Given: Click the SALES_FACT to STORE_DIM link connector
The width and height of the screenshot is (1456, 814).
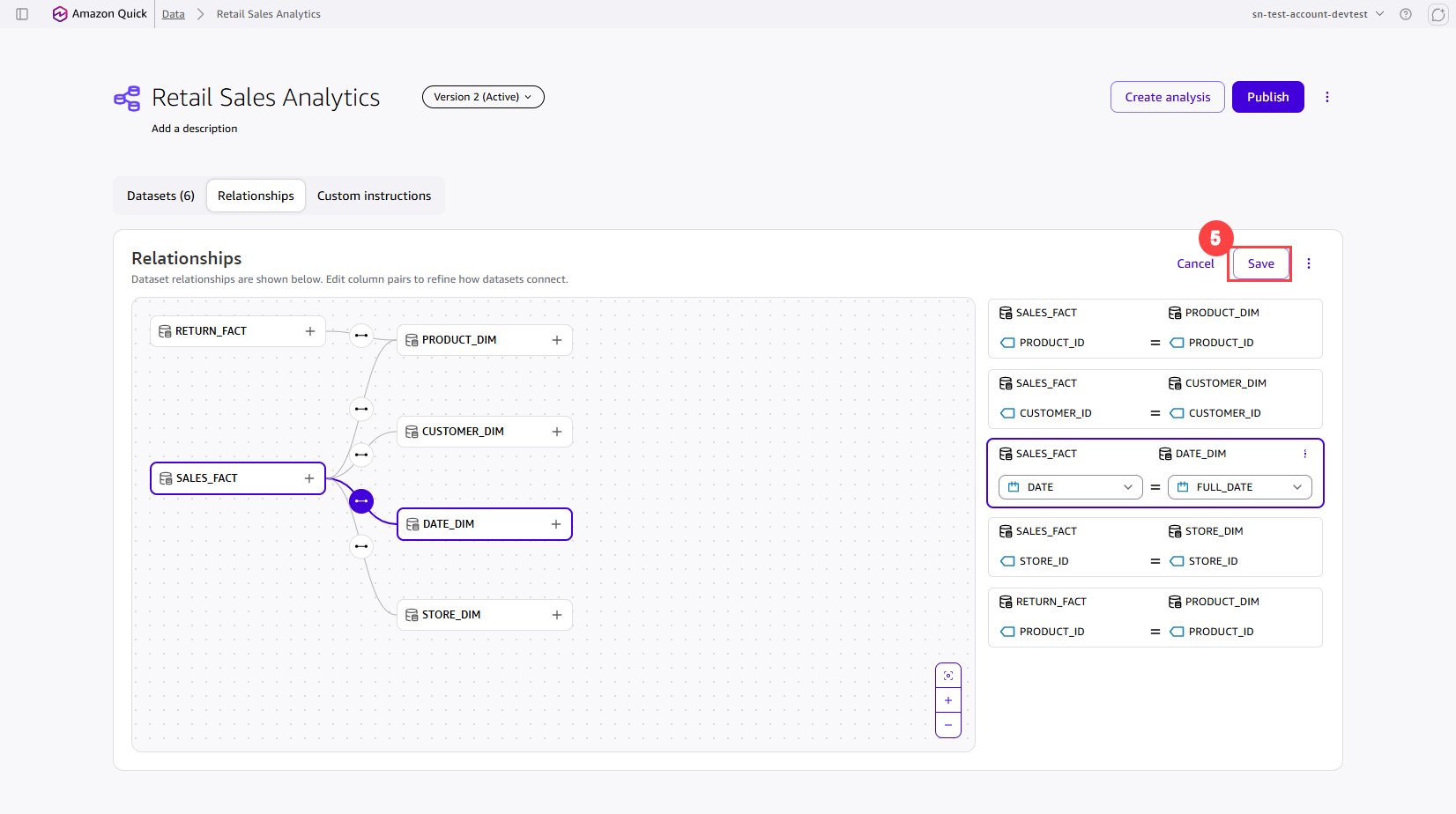Looking at the screenshot, I should pyautogui.click(x=361, y=546).
